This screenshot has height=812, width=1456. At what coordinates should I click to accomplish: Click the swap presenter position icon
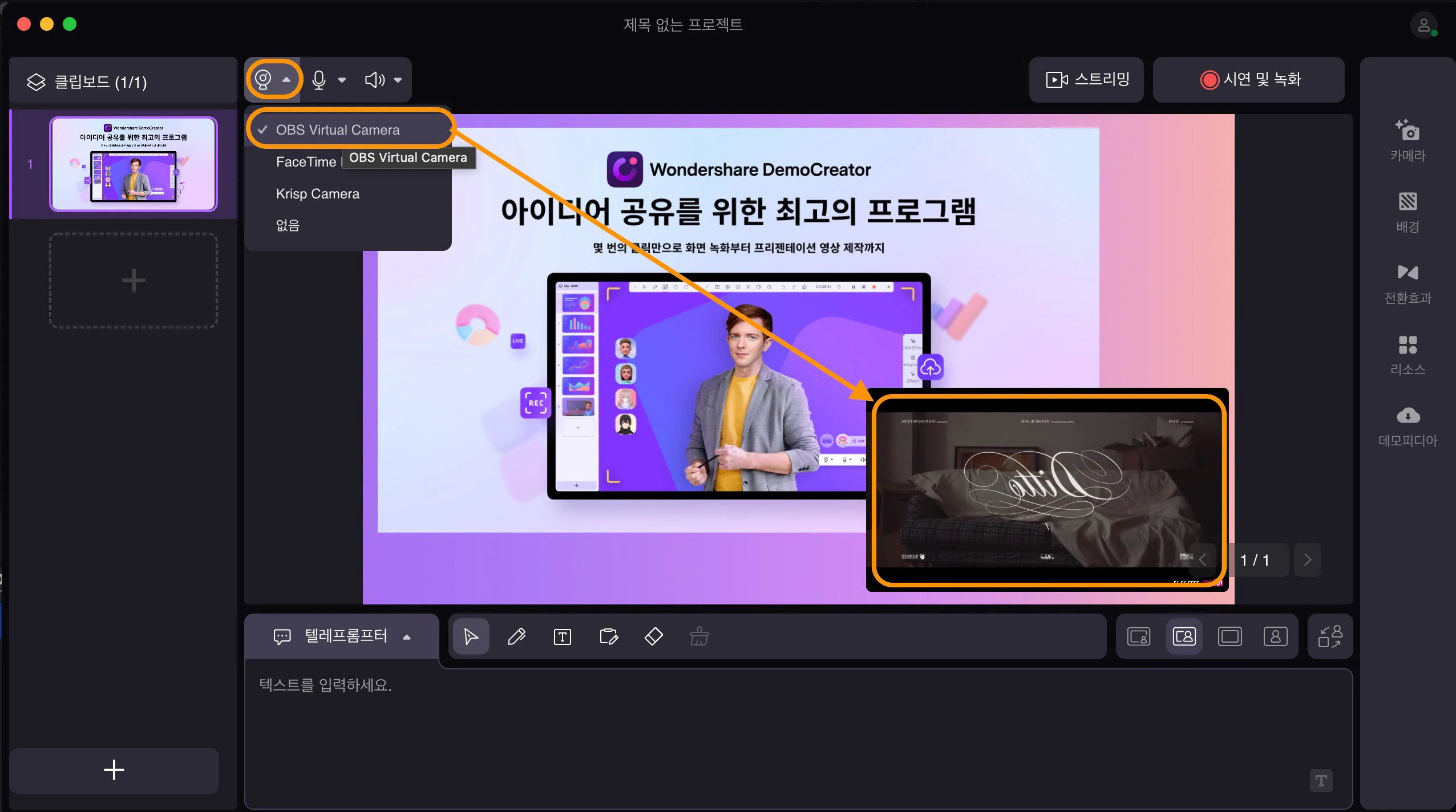tap(1331, 636)
